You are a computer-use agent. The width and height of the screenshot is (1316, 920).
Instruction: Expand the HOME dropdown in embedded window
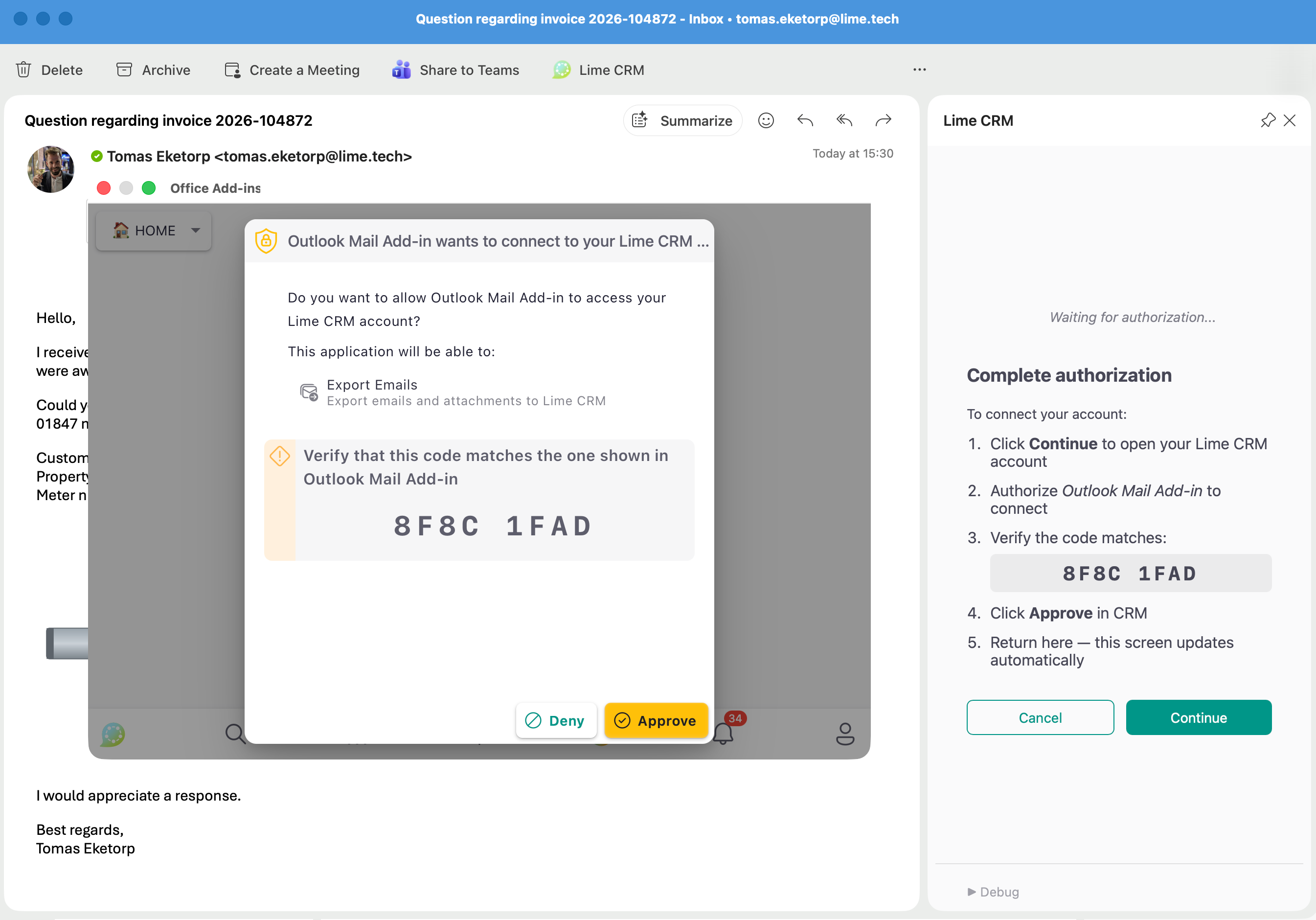pyautogui.click(x=154, y=230)
